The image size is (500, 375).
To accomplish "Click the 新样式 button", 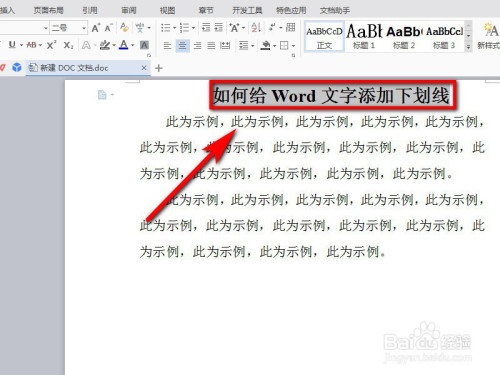I will coord(489,36).
